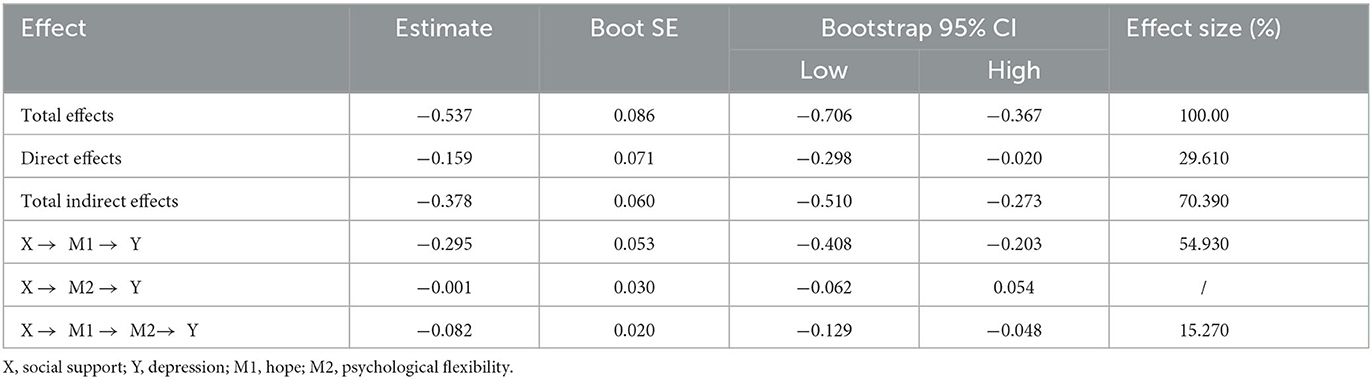Image resolution: width=1372 pixels, height=379 pixels.
Task: Select the Estimate column header
Action: [445, 28]
